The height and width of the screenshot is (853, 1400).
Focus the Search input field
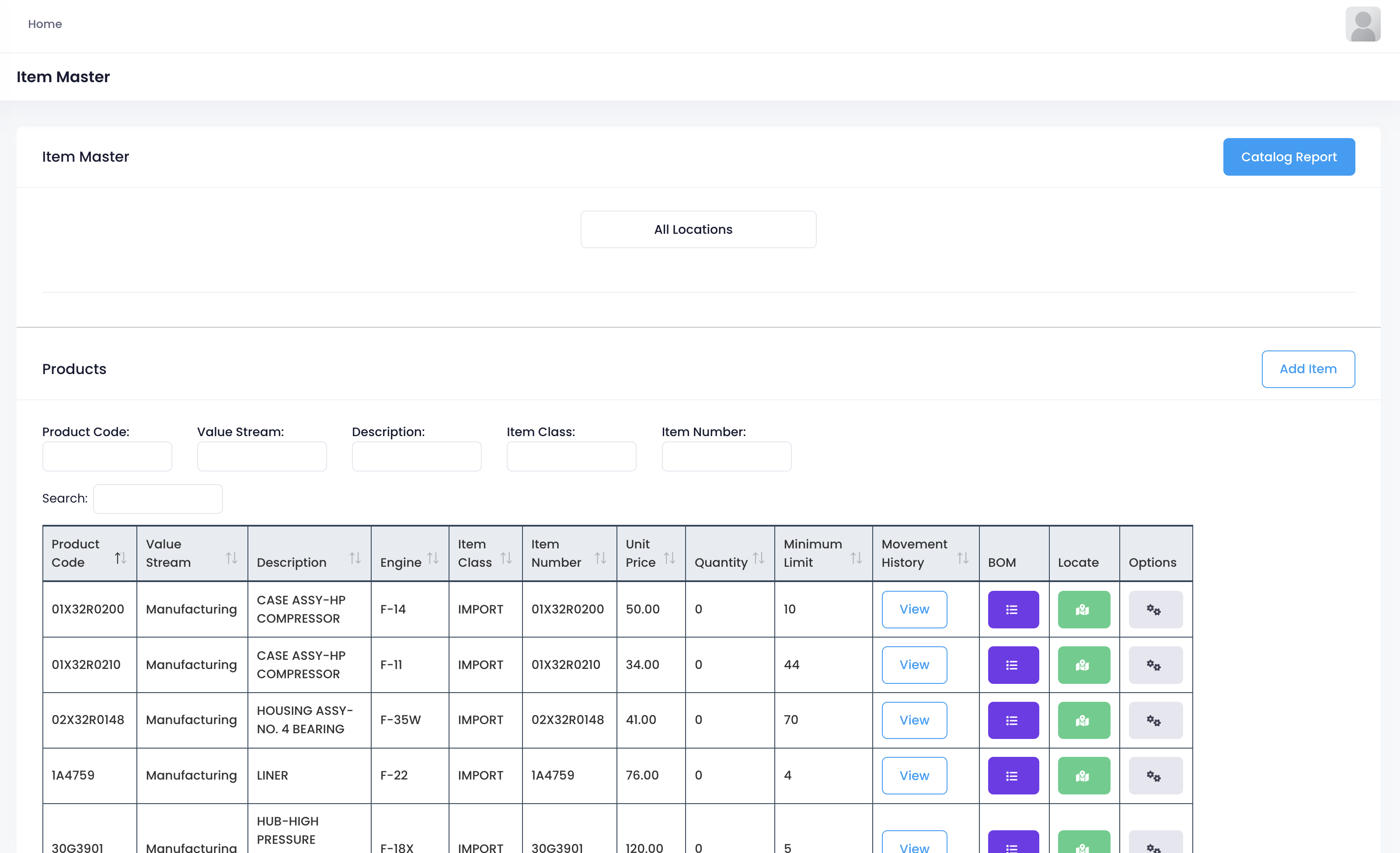tap(157, 499)
